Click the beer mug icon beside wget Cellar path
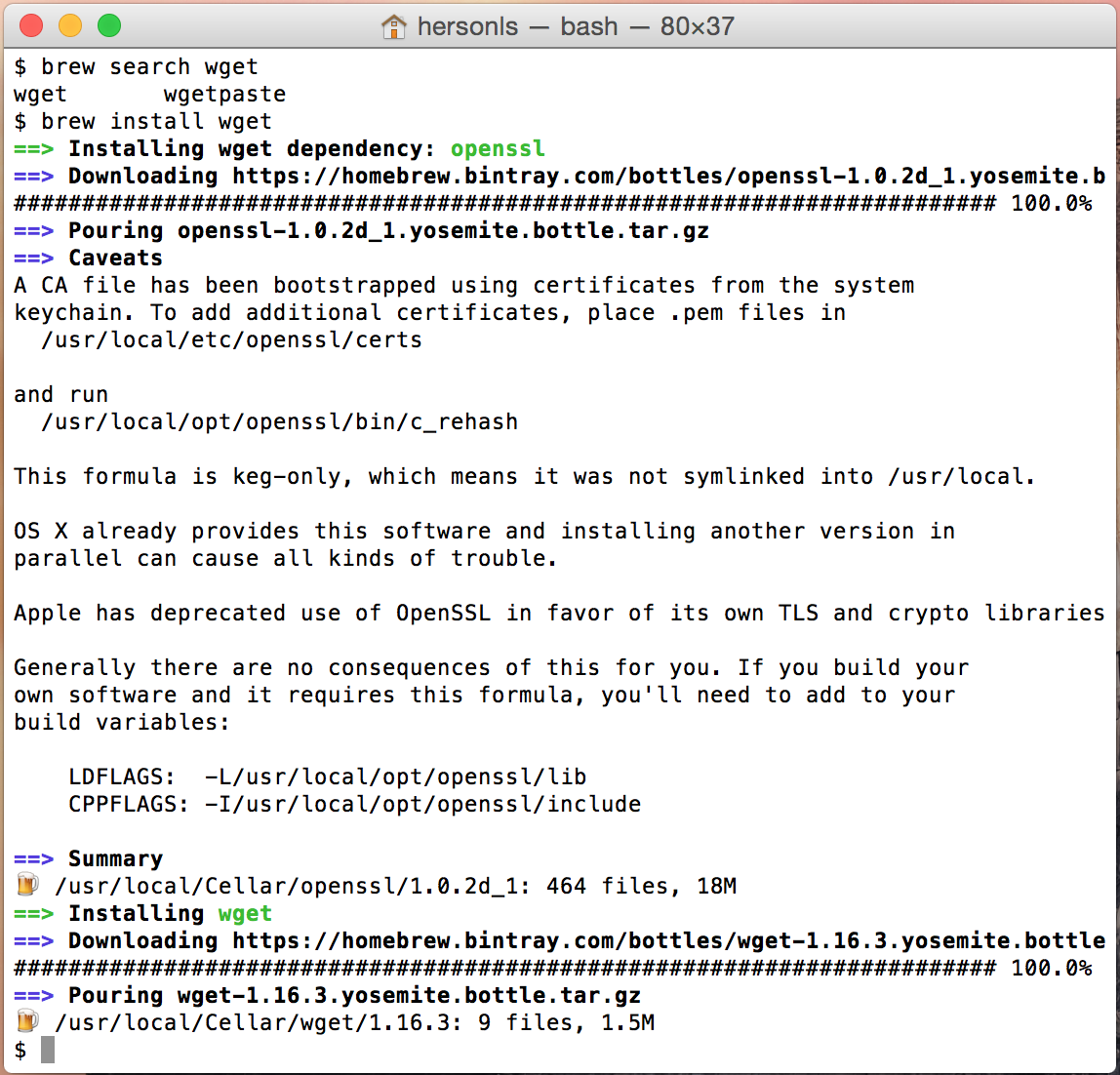Screen dimensions: 1120x1075 click(27, 1021)
